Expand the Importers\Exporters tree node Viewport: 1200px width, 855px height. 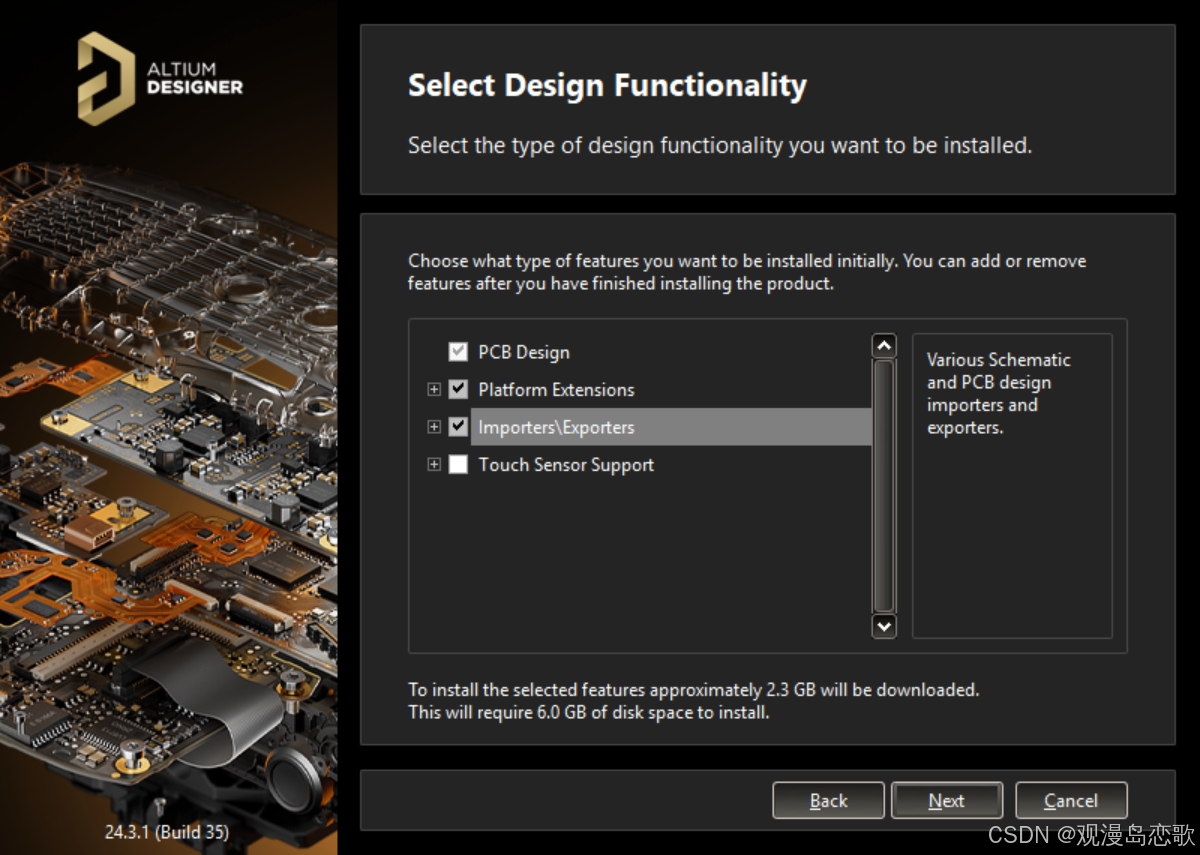[x=434, y=427]
